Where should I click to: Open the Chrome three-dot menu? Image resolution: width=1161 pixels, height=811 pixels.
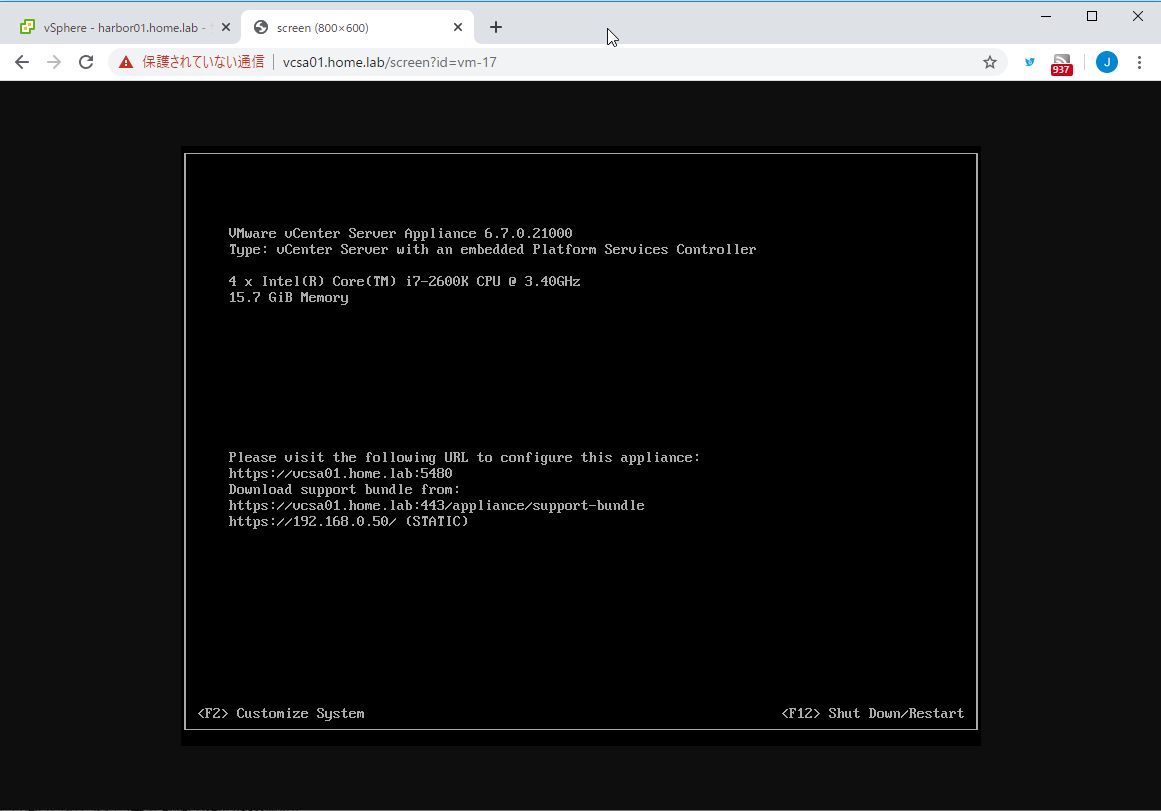(x=1140, y=62)
